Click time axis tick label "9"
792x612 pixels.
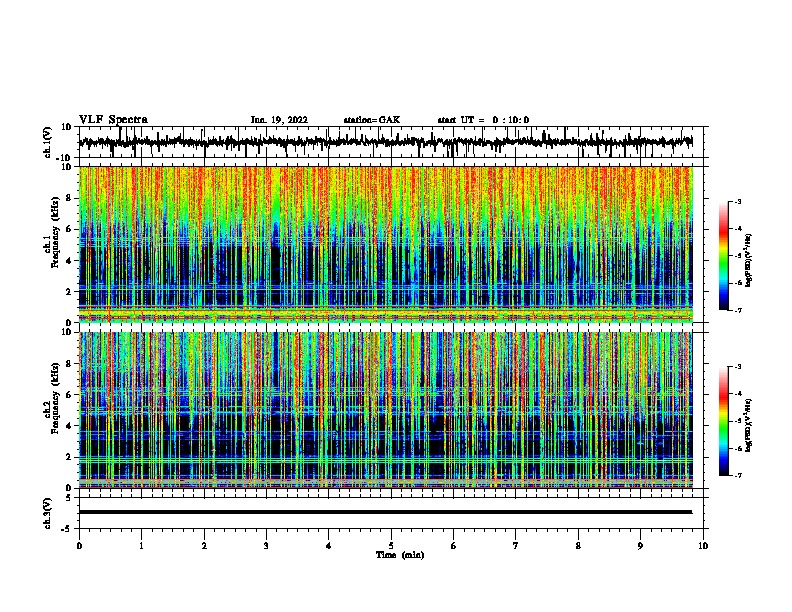641,546
